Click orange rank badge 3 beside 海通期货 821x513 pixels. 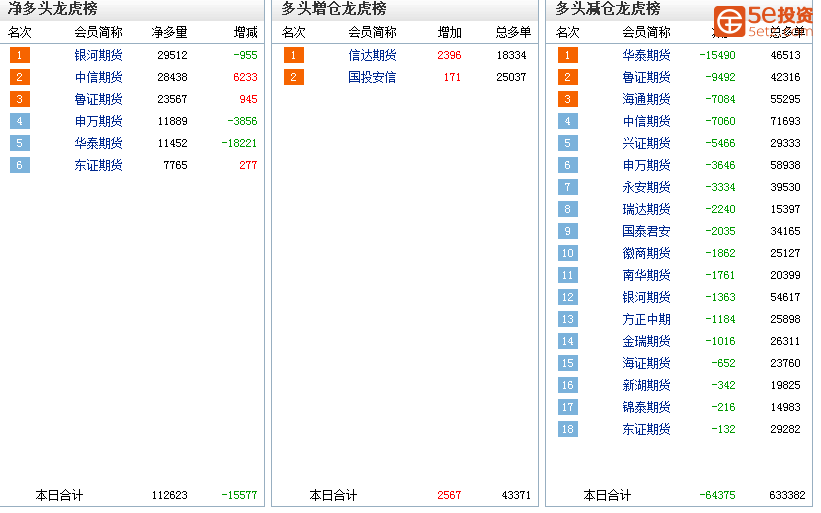coord(568,99)
